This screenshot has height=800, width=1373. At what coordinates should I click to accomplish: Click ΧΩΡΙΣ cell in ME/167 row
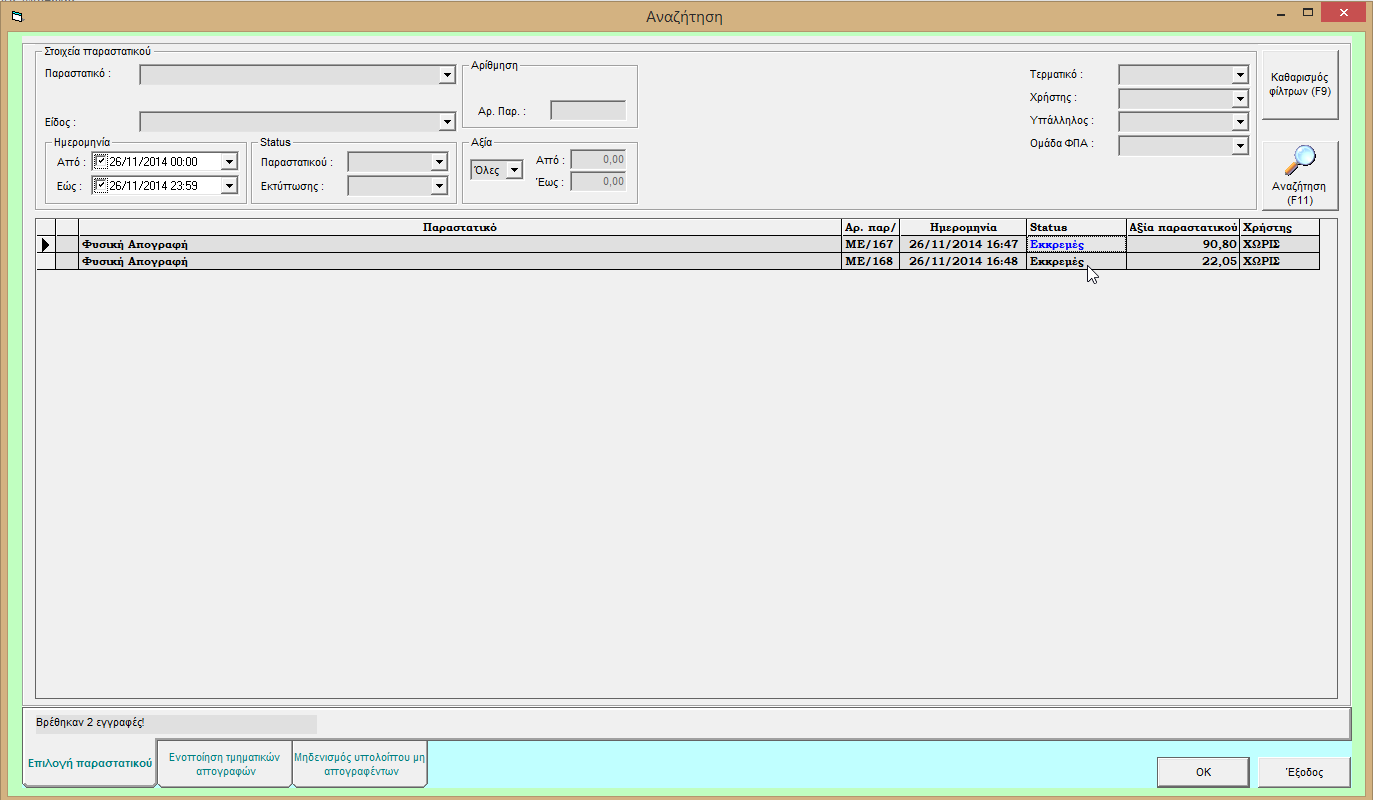[1280, 244]
